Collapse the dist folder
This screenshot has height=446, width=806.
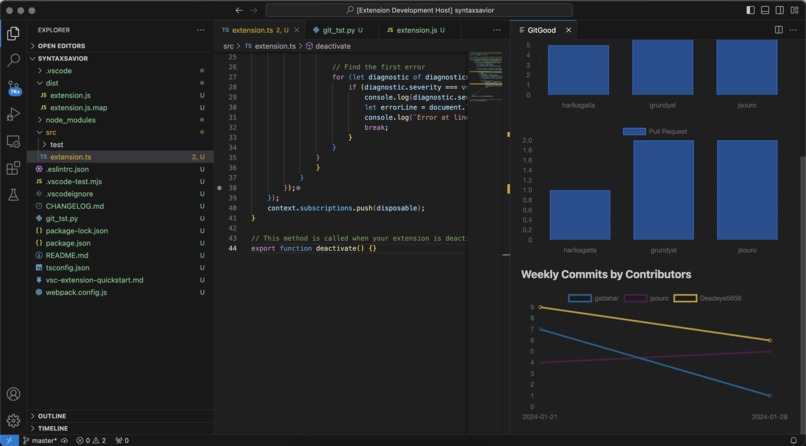click(x=120, y=83)
